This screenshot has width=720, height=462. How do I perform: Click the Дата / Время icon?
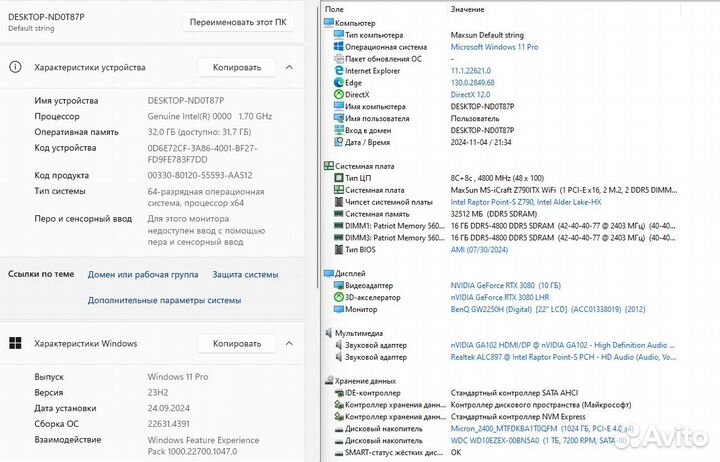[339, 142]
